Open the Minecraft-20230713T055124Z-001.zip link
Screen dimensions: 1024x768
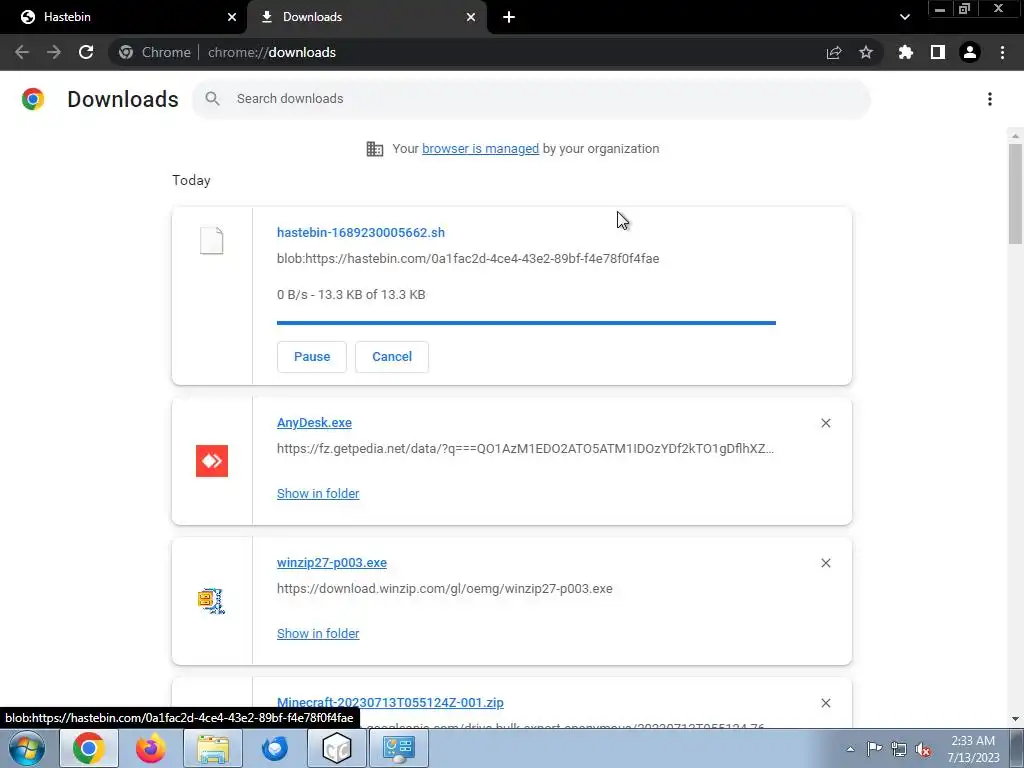[x=390, y=703]
